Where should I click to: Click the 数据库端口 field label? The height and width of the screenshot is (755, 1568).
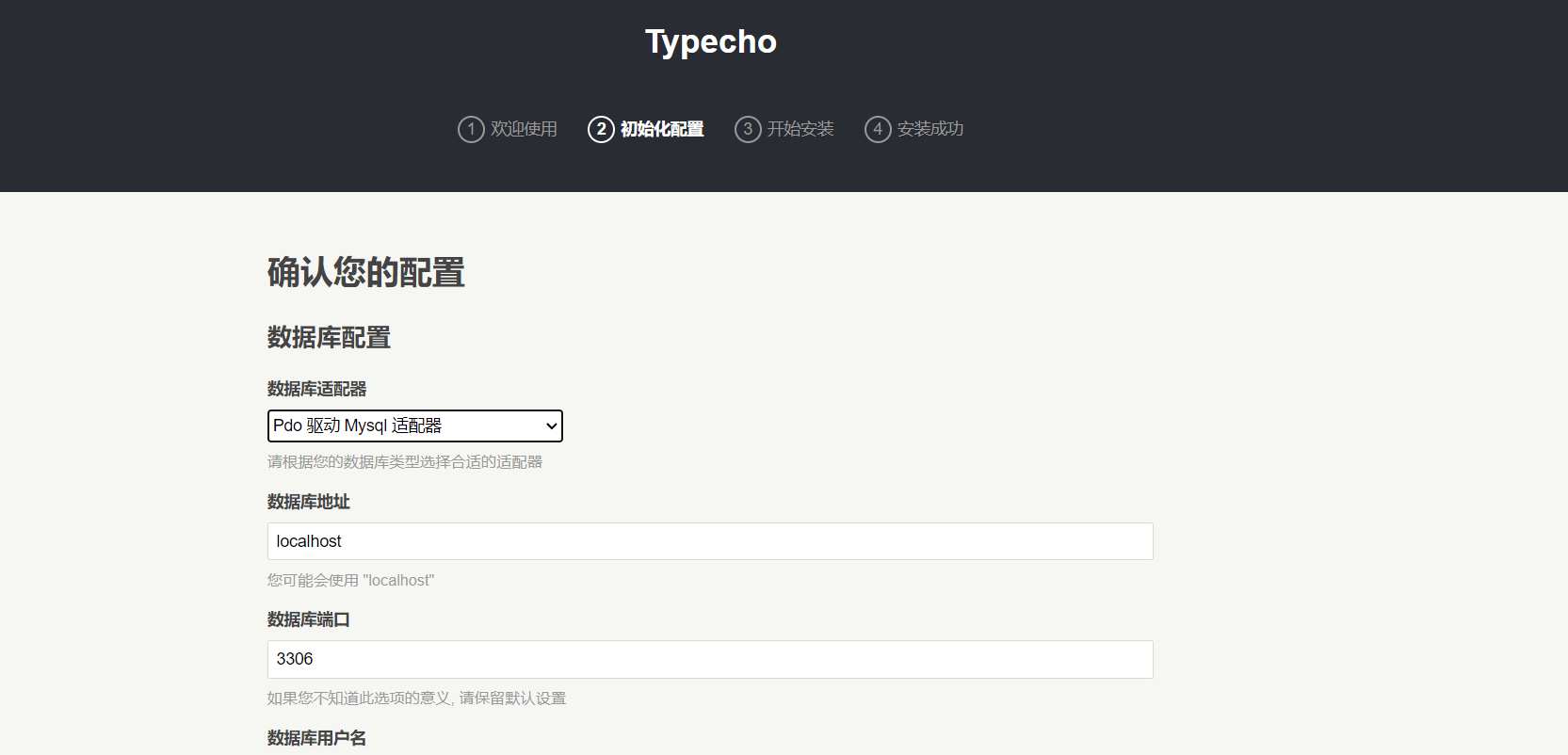point(308,619)
